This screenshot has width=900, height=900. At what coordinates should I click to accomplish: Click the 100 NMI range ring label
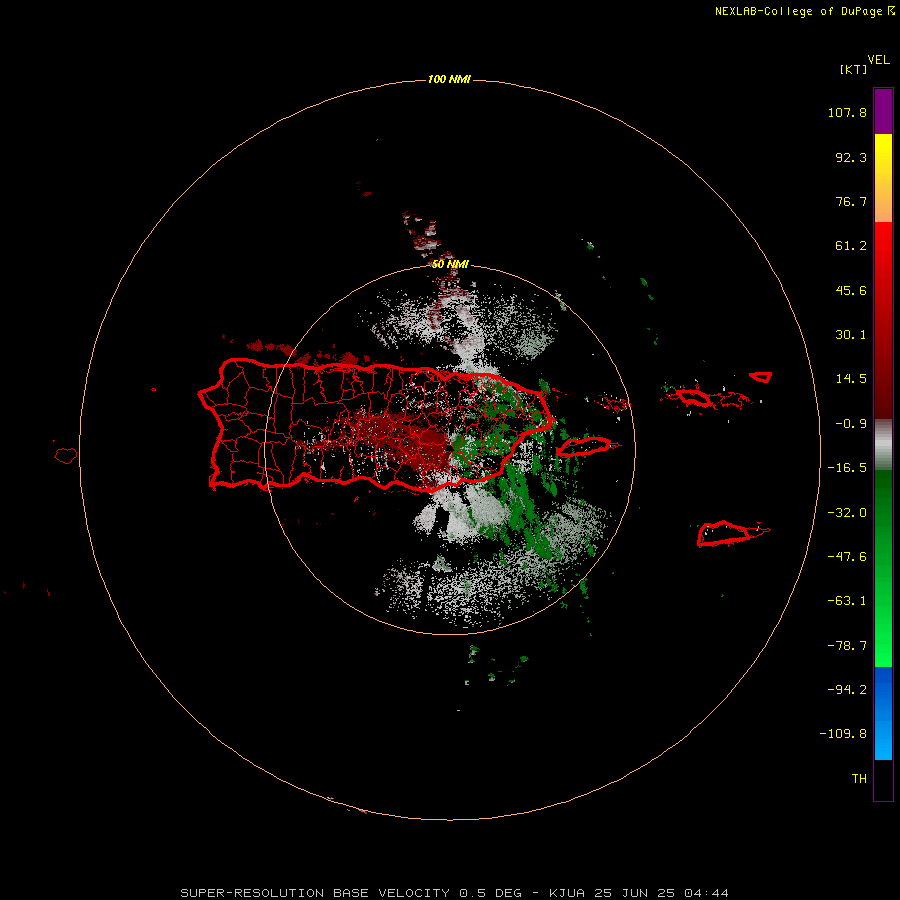point(449,79)
